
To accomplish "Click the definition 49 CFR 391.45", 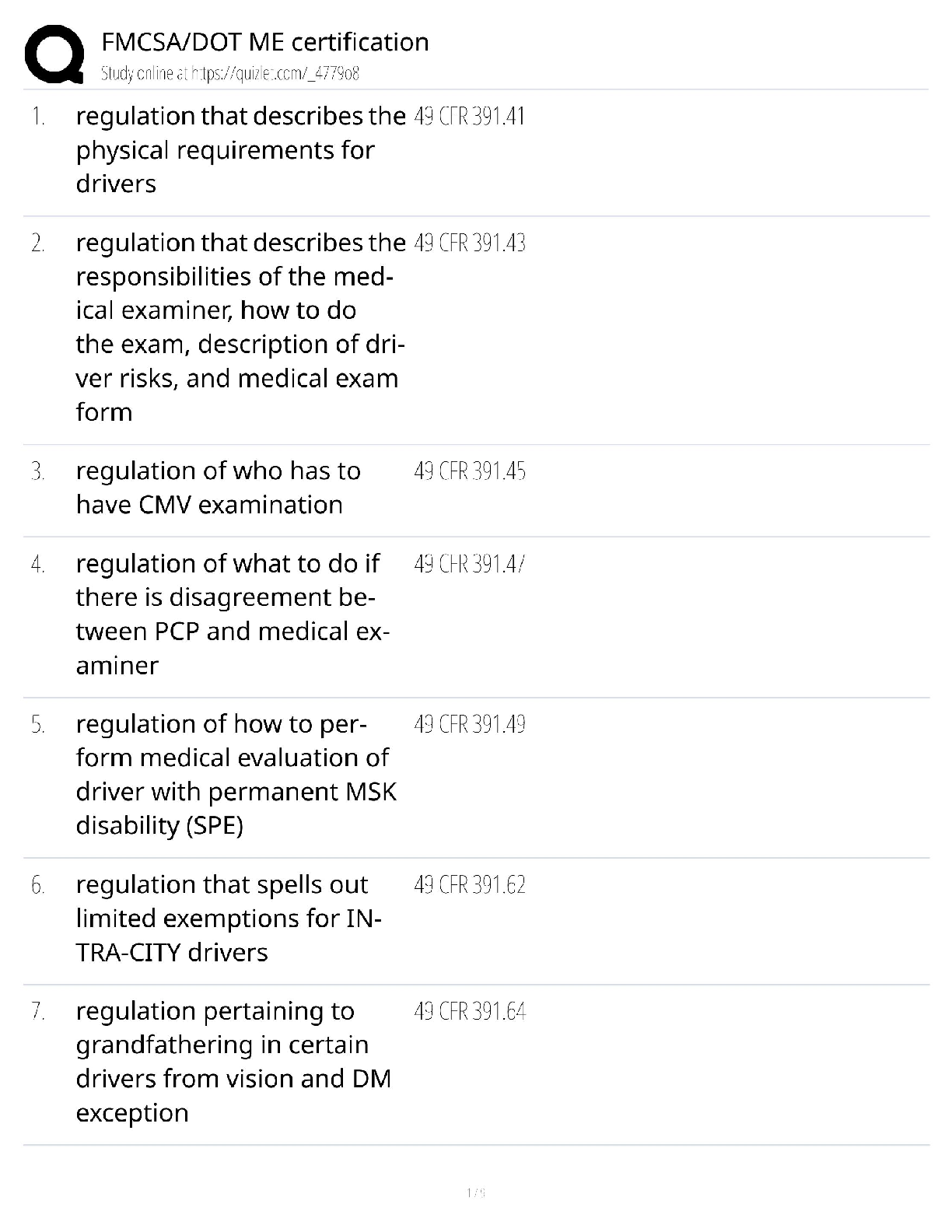I will (x=470, y=471).
